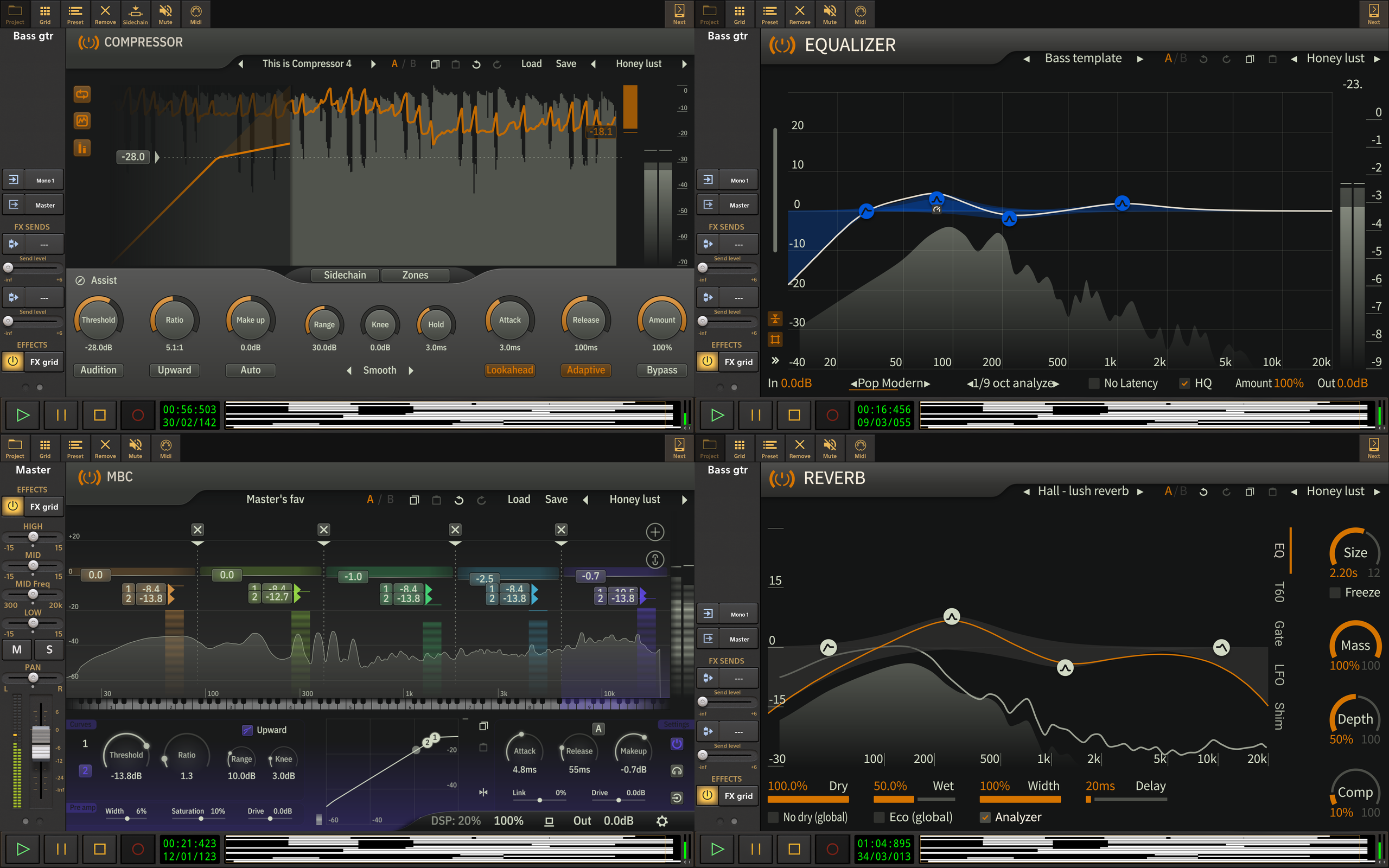Viewport: 1389px width, 868px height.
Task: Open MBC settings gear icon
Action: point(662,821)
